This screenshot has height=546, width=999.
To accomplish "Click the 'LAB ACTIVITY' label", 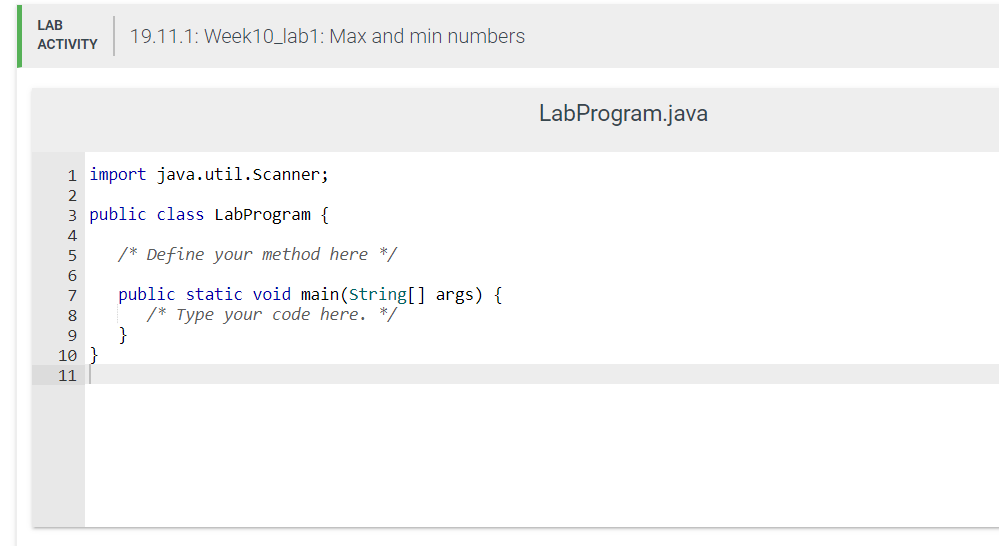I will (x=67, y=35).
